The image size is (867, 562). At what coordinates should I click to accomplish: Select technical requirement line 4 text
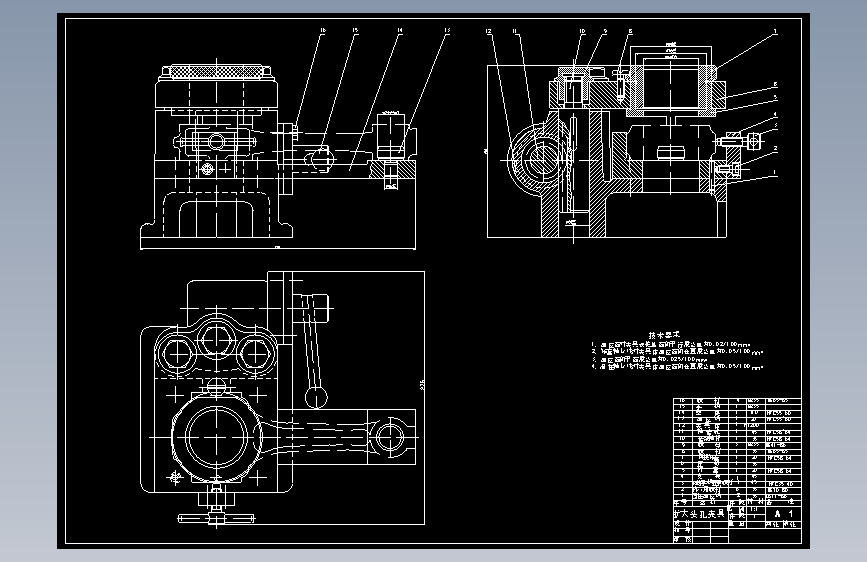[x=677, y=366]
